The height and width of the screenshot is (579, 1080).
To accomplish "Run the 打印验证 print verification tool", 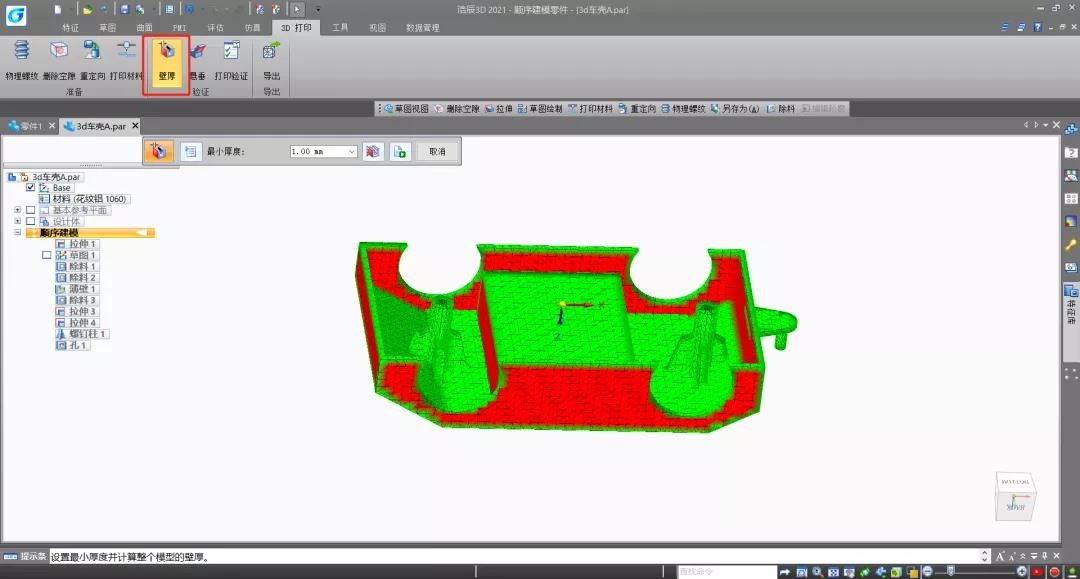I will pos(231,61).
